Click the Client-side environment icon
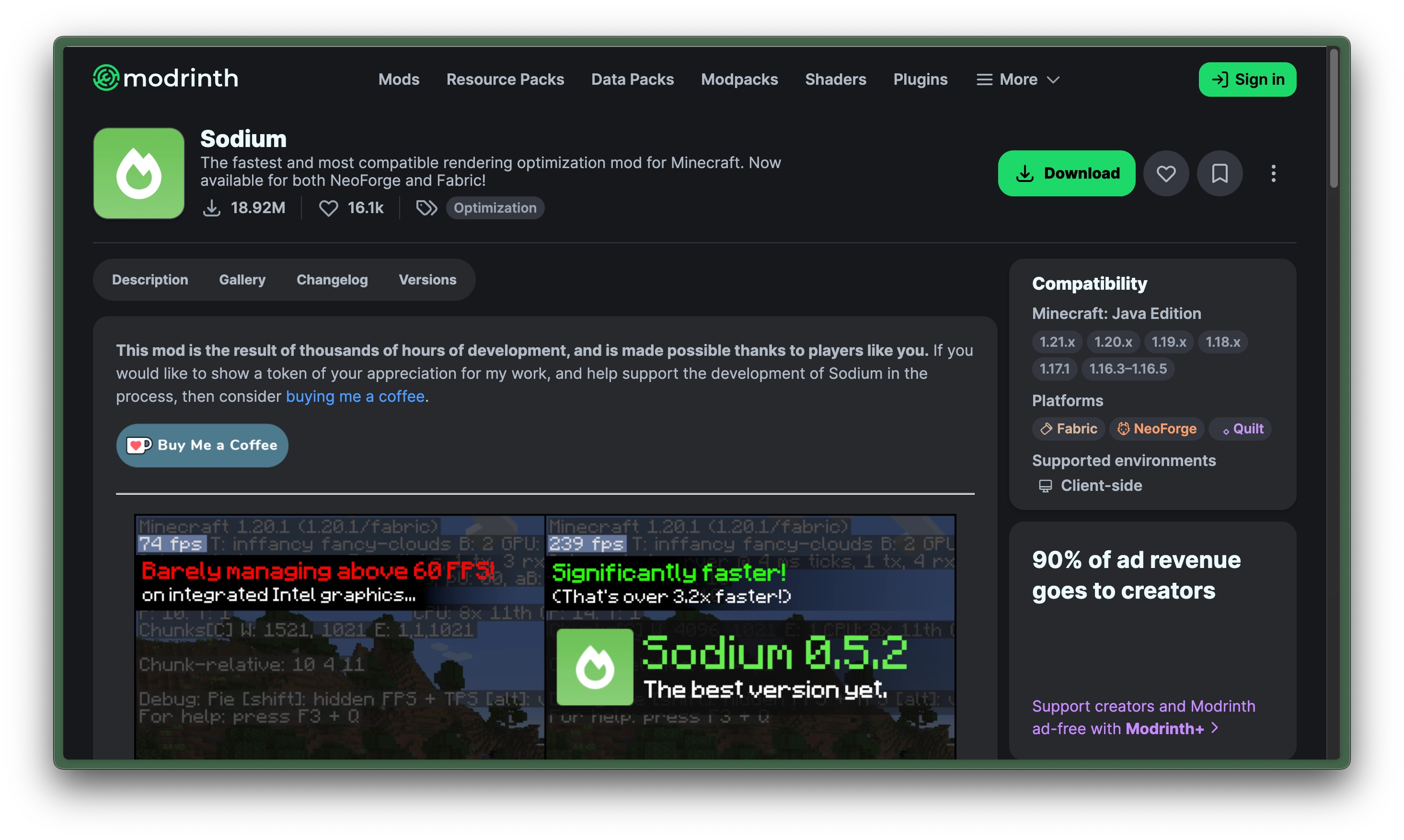This screenshot has width=1404, height=840. tap(1046, 485)
